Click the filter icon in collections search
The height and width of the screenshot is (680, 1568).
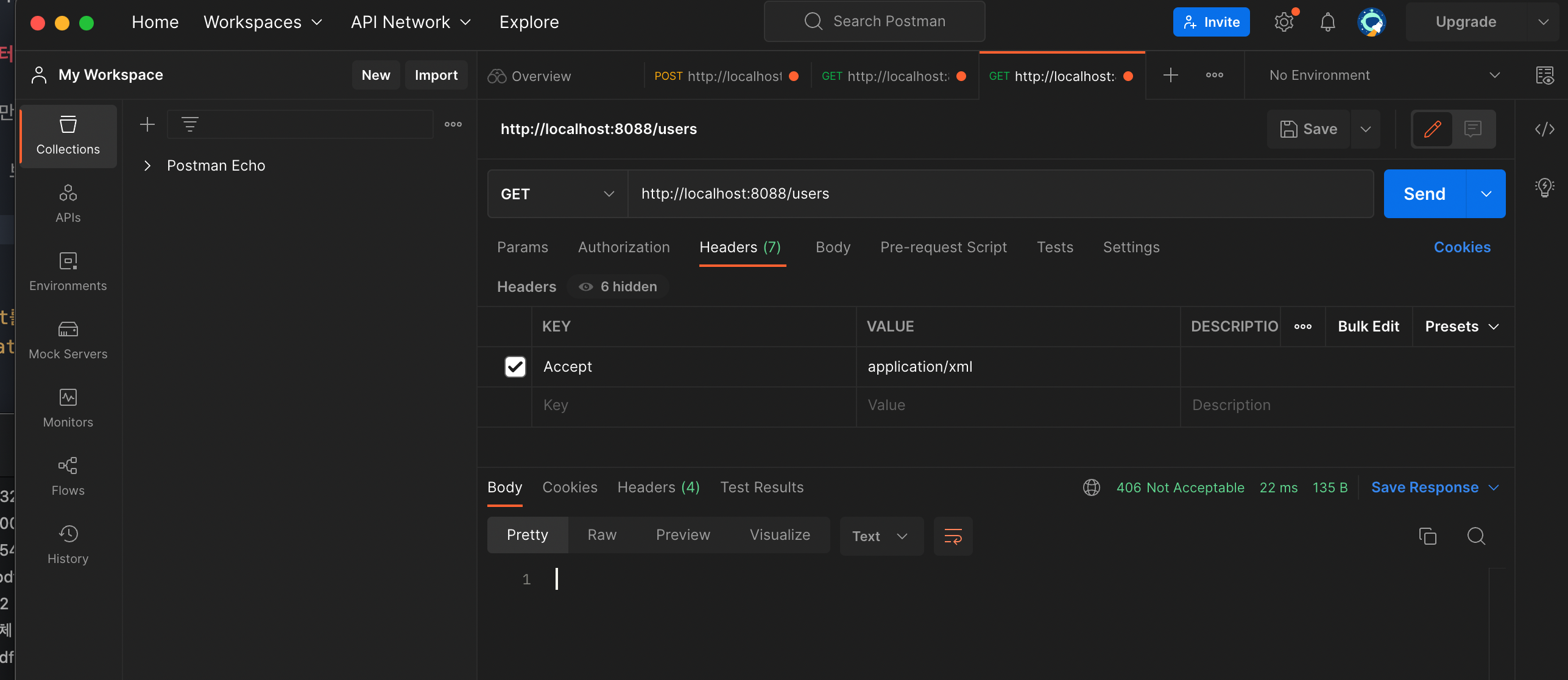coord(190,124)
